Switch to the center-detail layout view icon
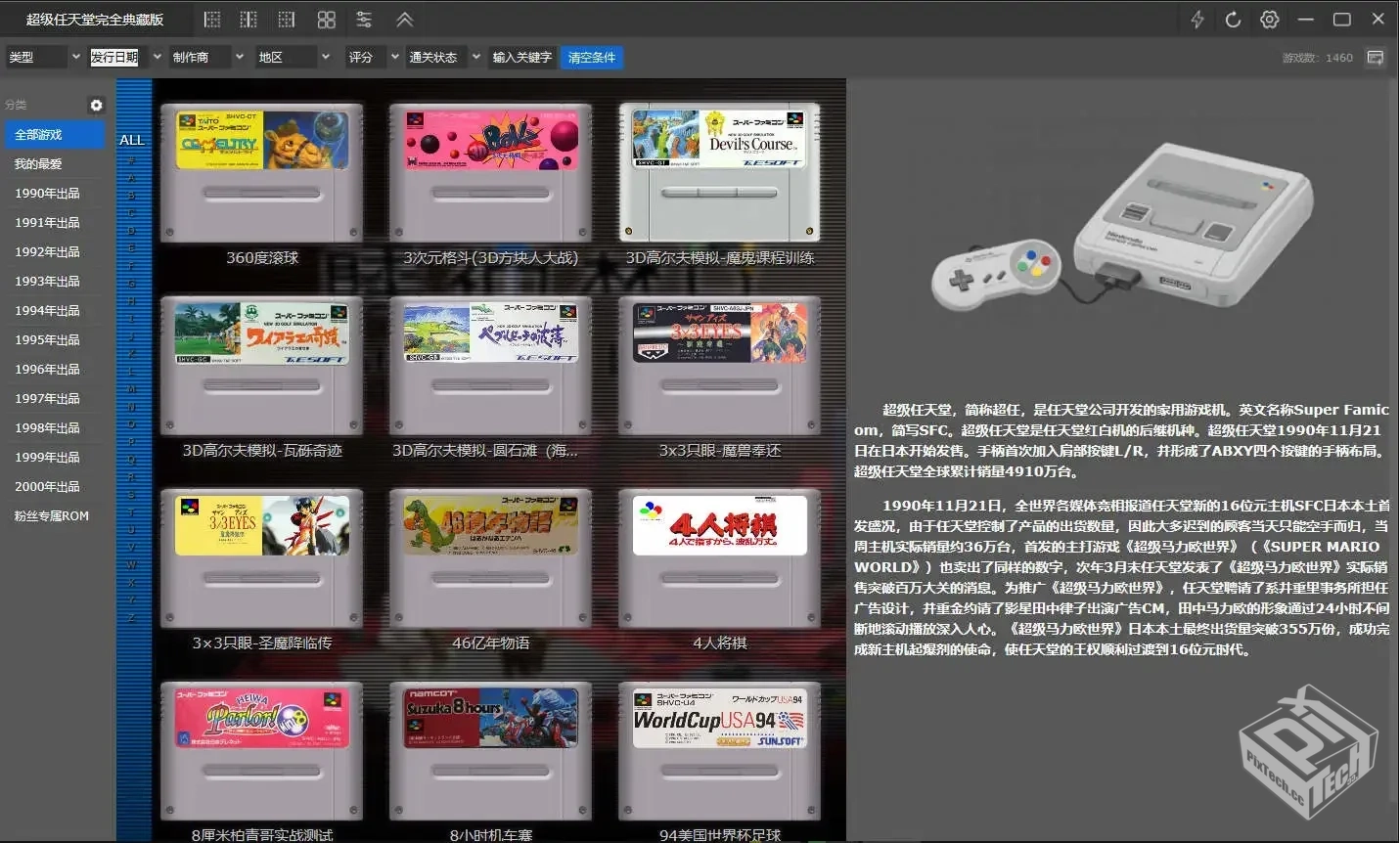The width and height of the screenshot is (1400, 843). click(x=248, y=19)
